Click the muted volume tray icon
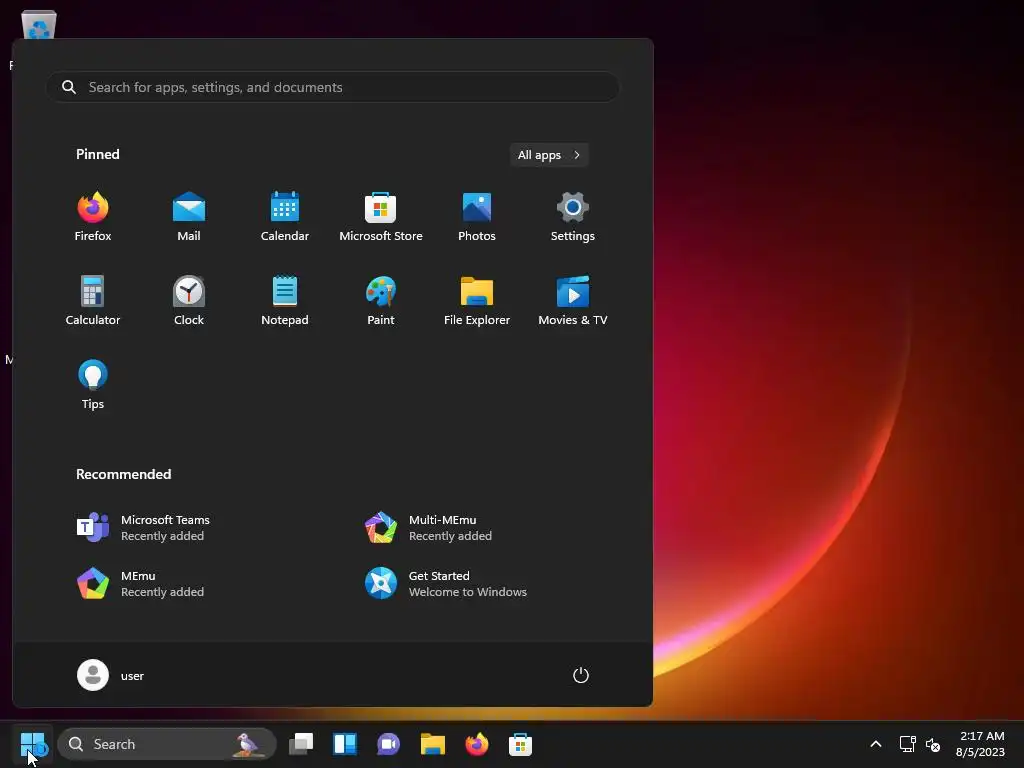Image resolution: width=1024 pixels, height=768 pixels. coord(933,744)
